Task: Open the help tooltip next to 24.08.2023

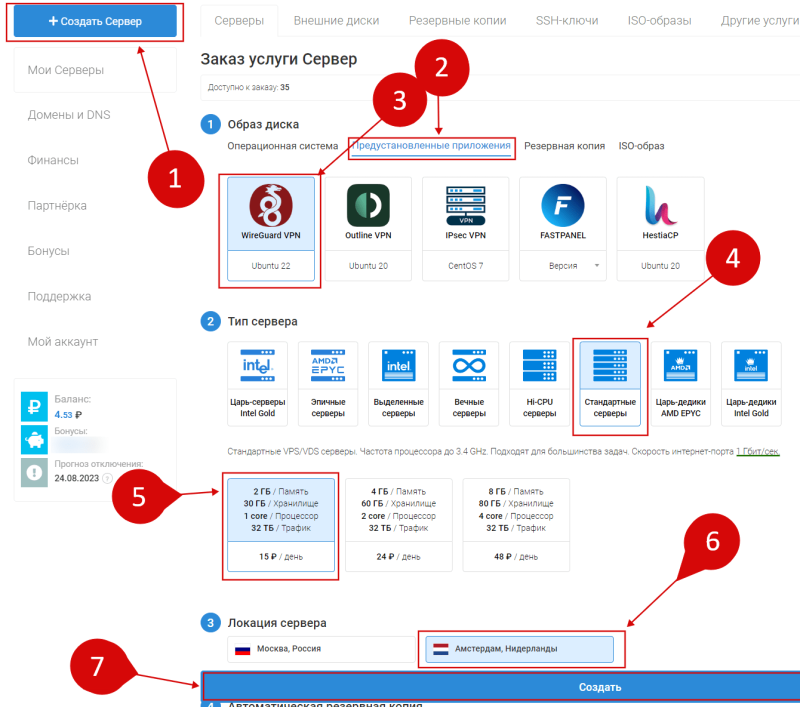Action: (x=107, y=478)
